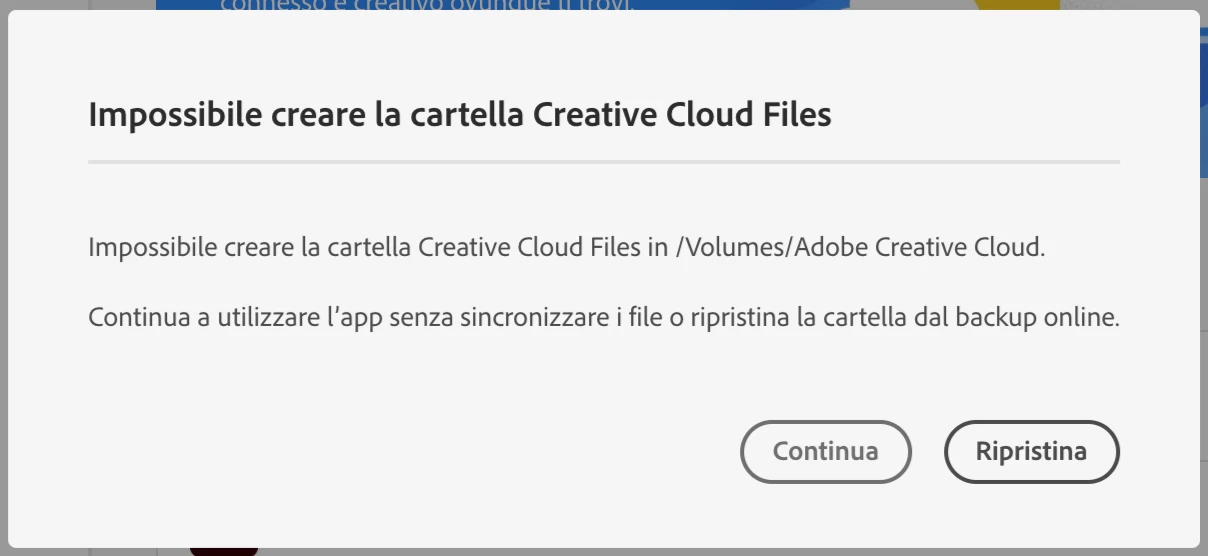This screenshot has width=1208, height=556.
Task: Click the dialog title about Creative Cloud Files
Action: (460, 115)
